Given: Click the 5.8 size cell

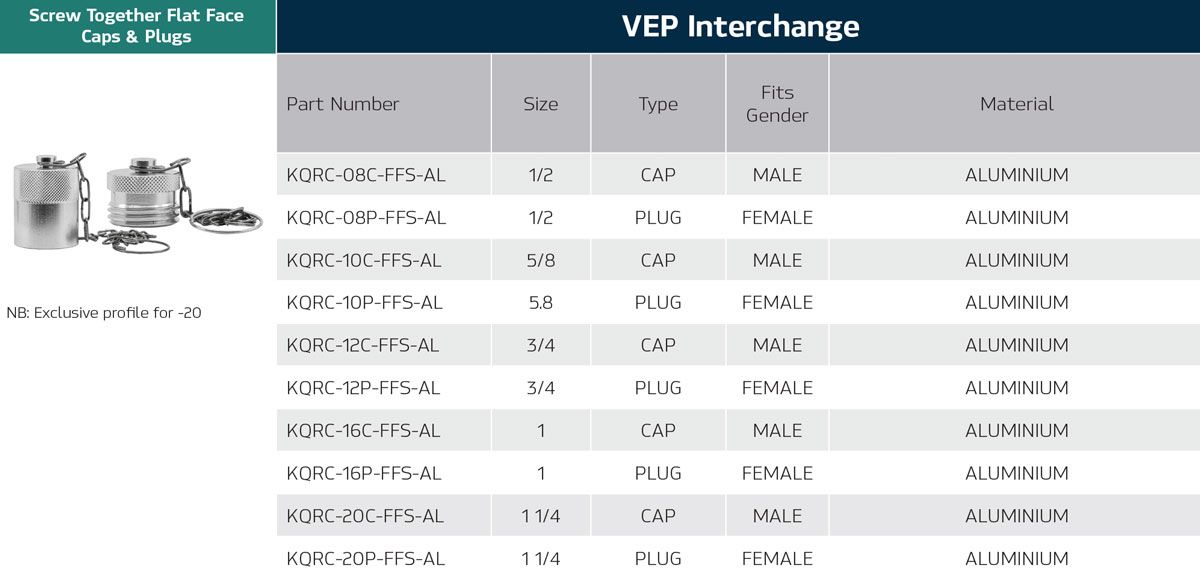Looking at the screenshot, I should pos(540,303).
